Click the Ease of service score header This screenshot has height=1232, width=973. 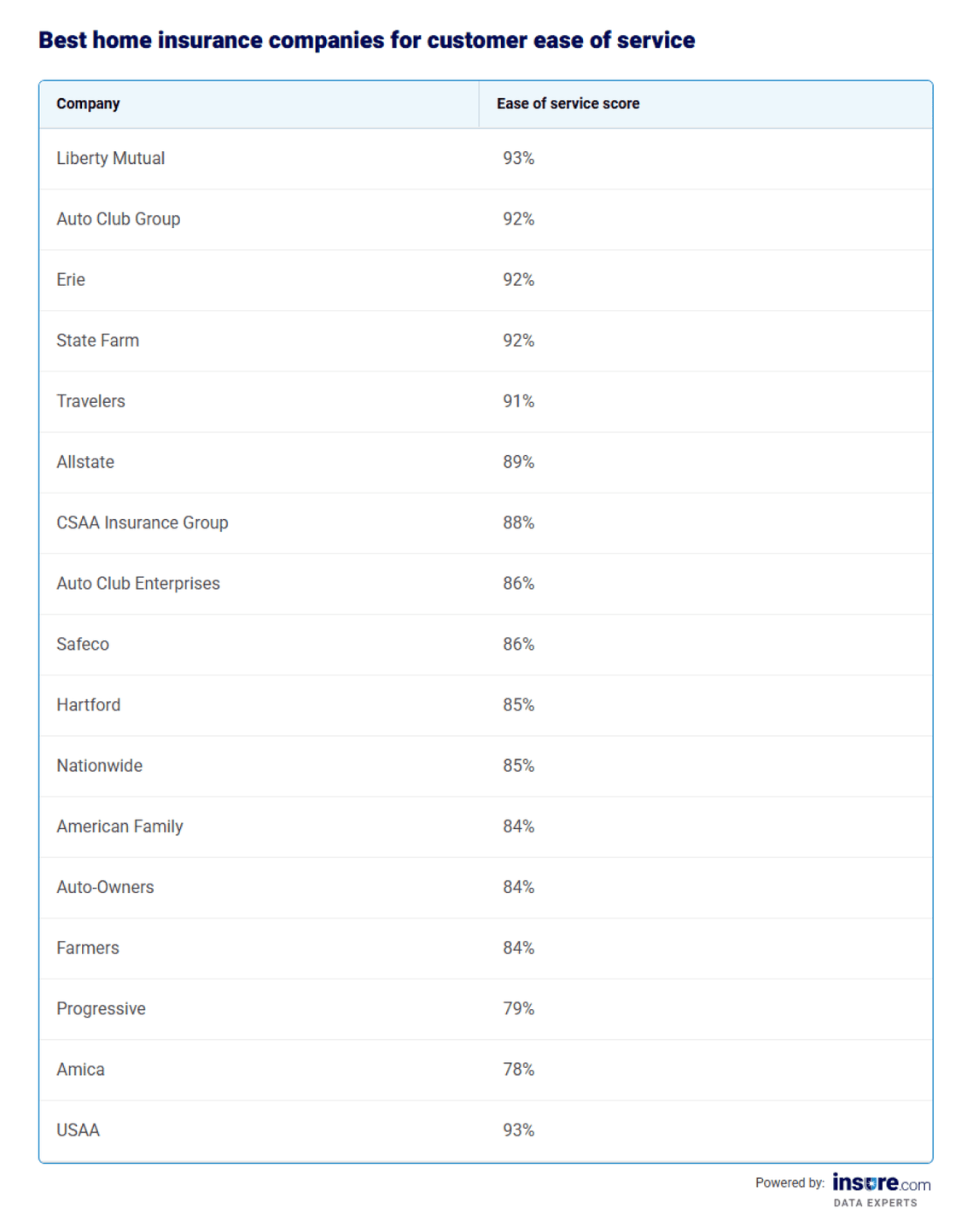click(x=568, y=103)
